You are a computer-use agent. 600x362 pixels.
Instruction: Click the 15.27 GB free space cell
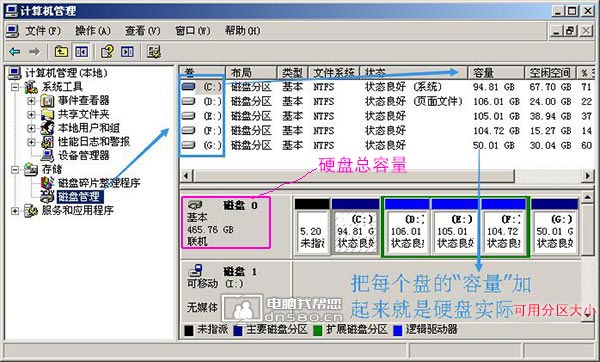(550, 130)
